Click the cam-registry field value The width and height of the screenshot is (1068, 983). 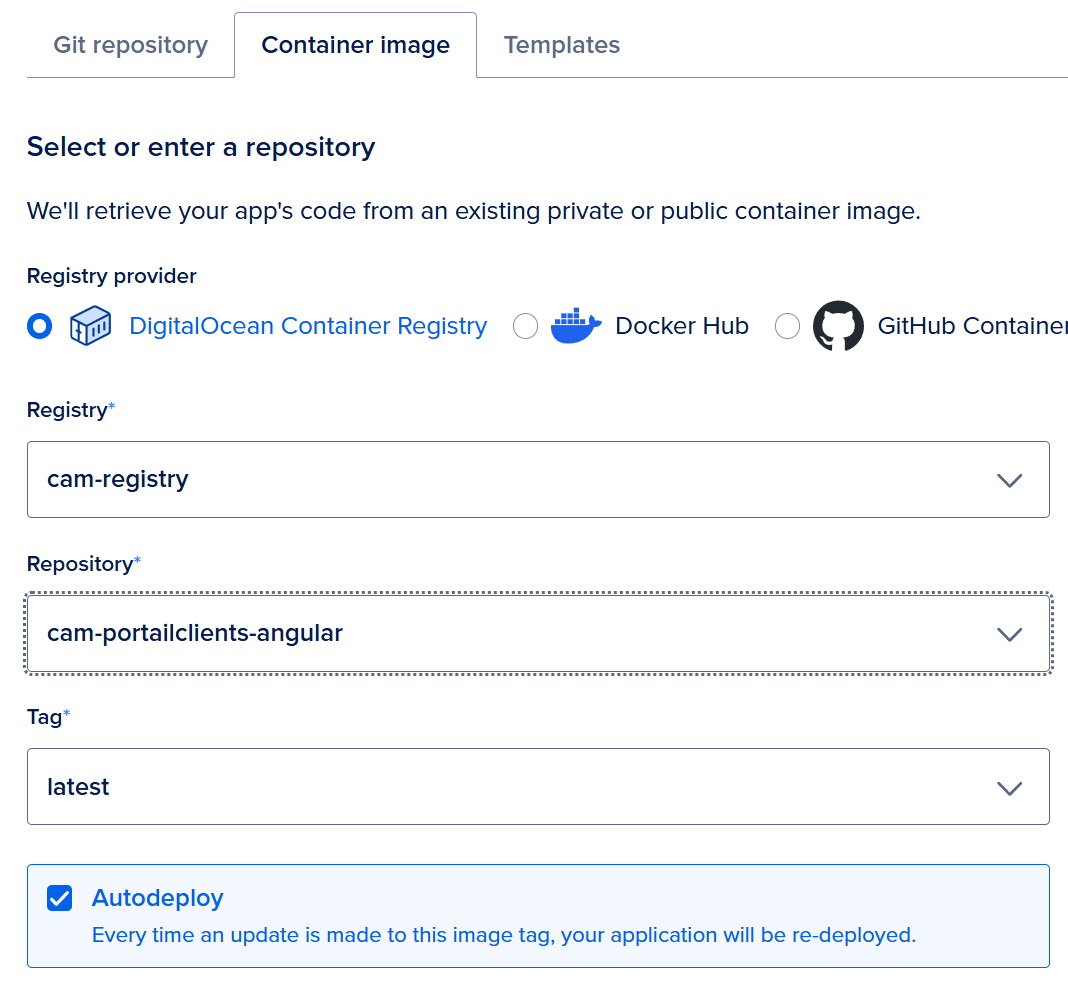pos(118,480)
